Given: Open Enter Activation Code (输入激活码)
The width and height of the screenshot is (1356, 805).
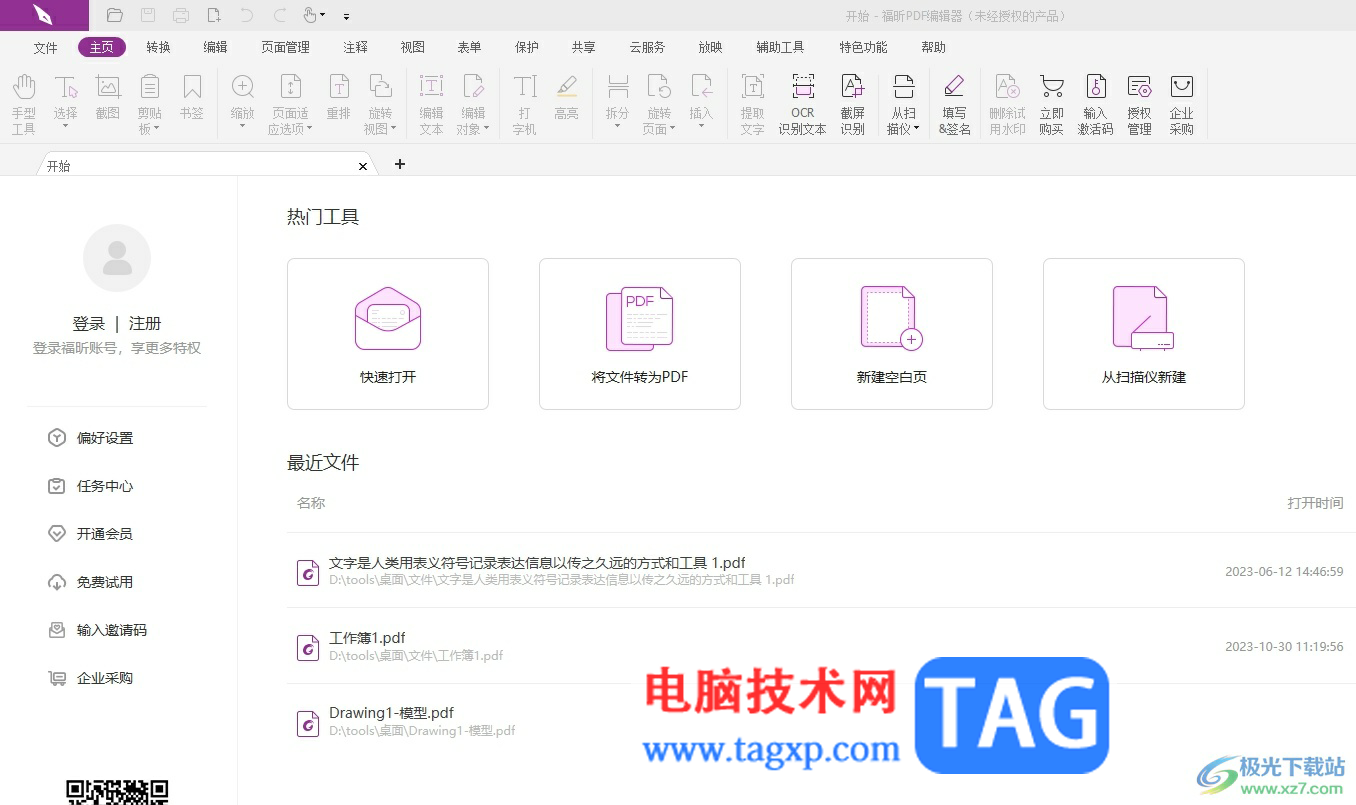Looking at the screenshot, I should 1095,104.
